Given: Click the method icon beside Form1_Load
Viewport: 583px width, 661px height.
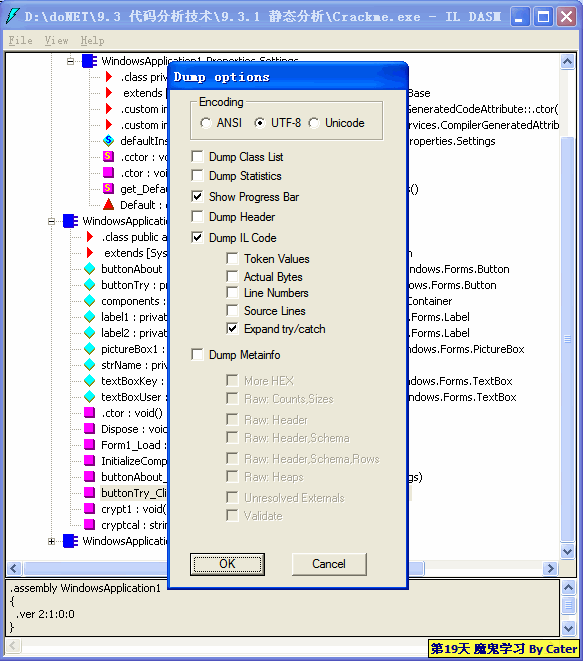Looking at the screenshot, I should click(x=89, y=444).
